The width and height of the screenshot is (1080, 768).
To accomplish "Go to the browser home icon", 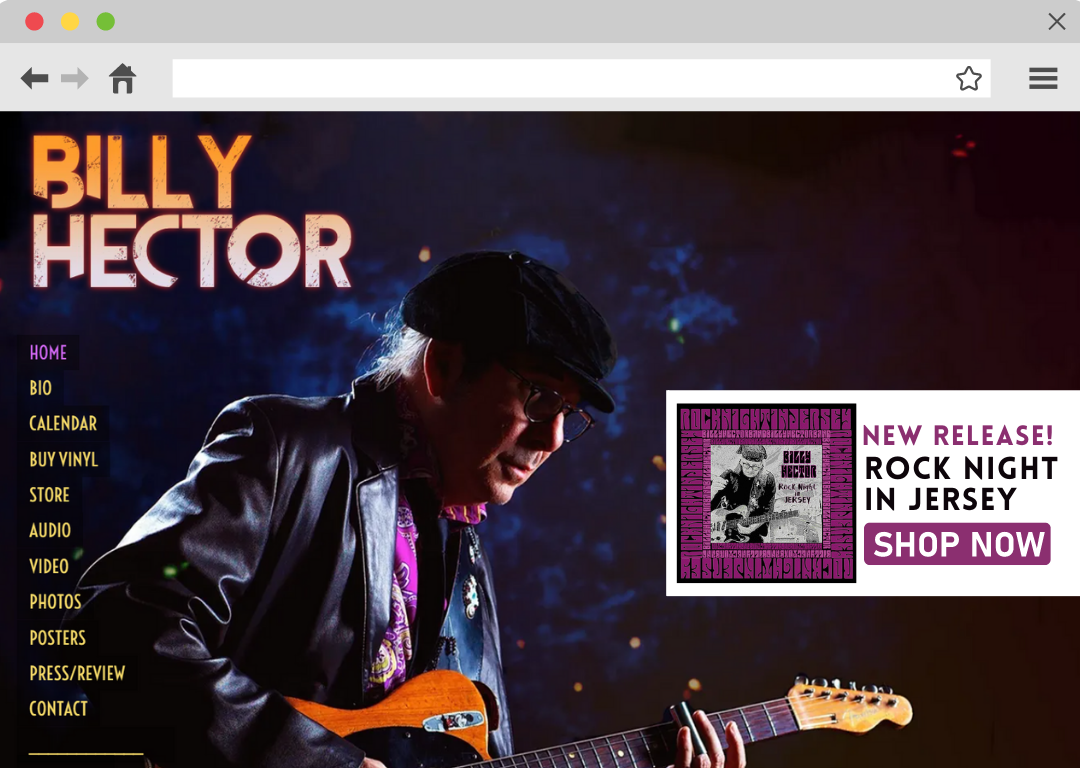I will [x=123, y=79].
